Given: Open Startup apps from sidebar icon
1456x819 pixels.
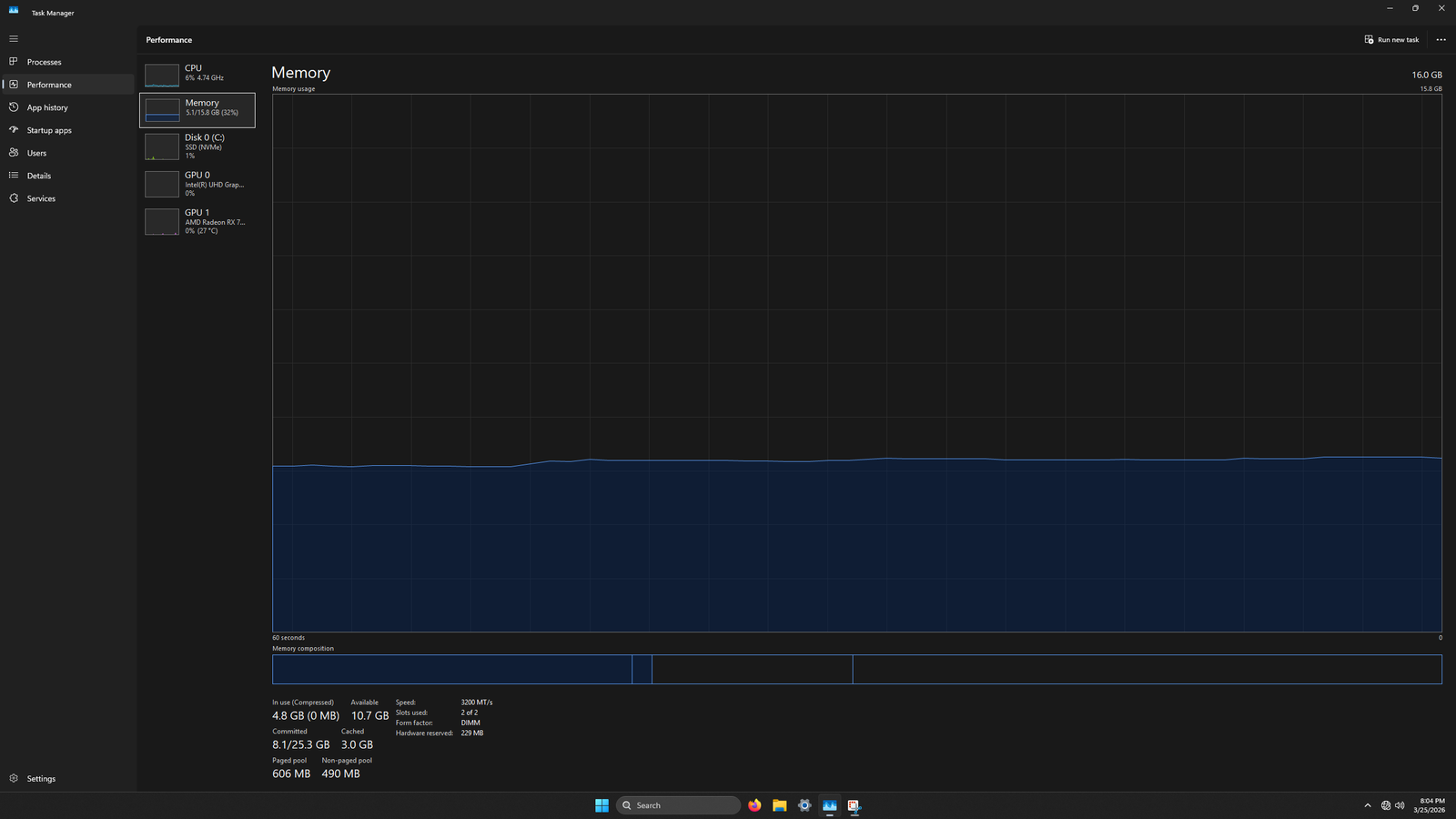Looking at the screenshot, I should tap(14, 130).
